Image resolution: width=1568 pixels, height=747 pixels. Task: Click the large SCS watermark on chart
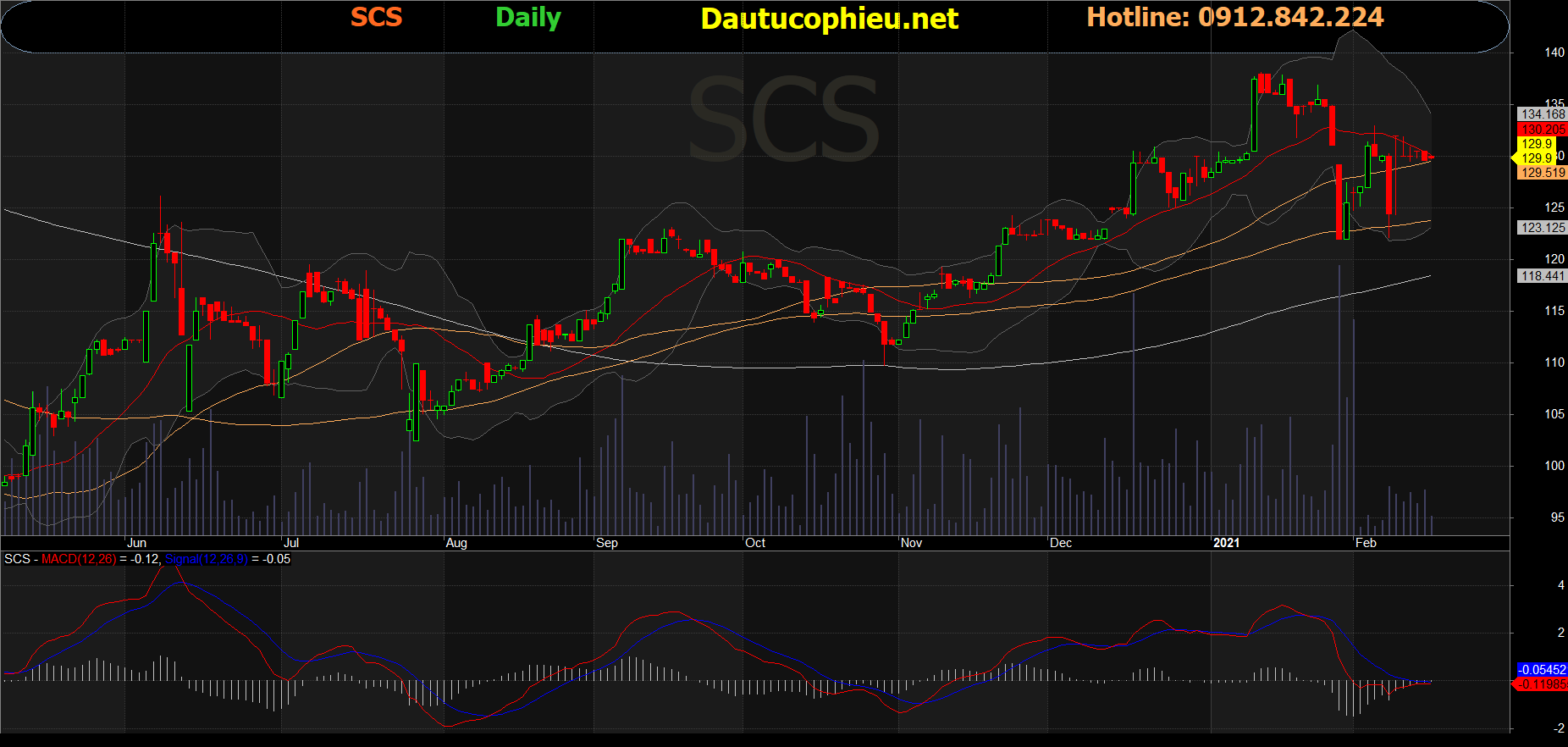click(x=783, y=120)
